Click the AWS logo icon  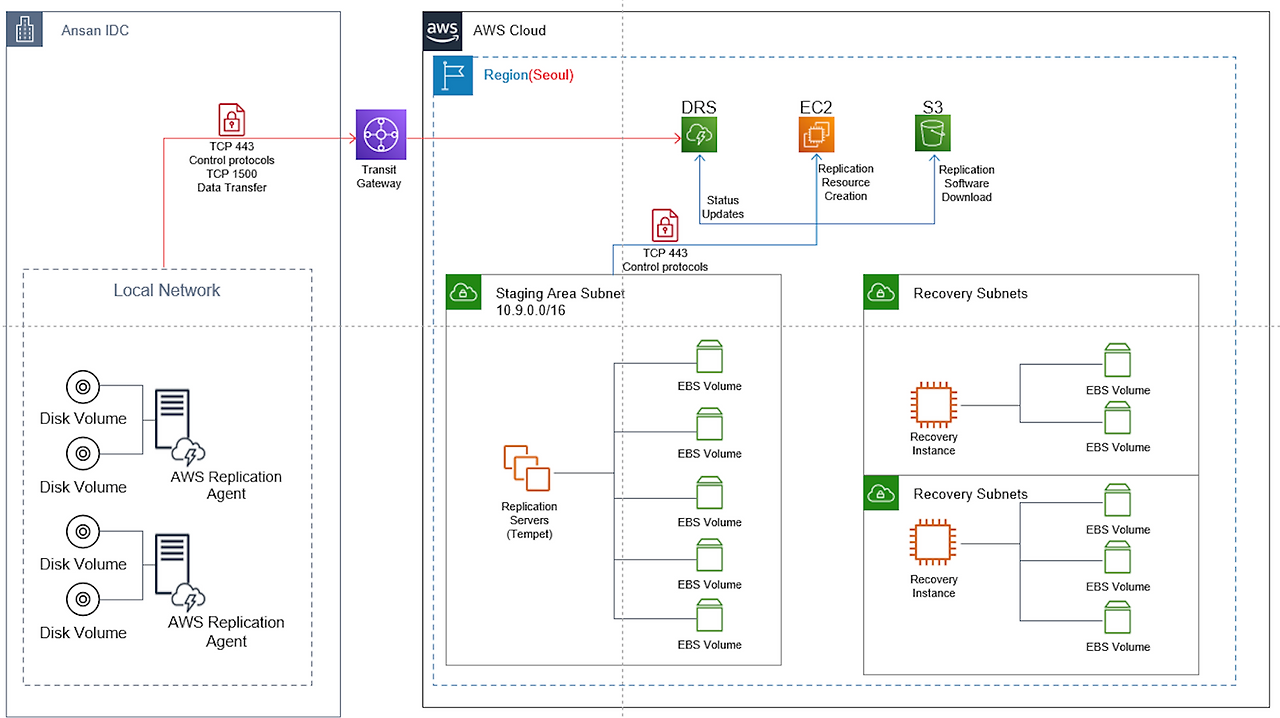(442, 31)
